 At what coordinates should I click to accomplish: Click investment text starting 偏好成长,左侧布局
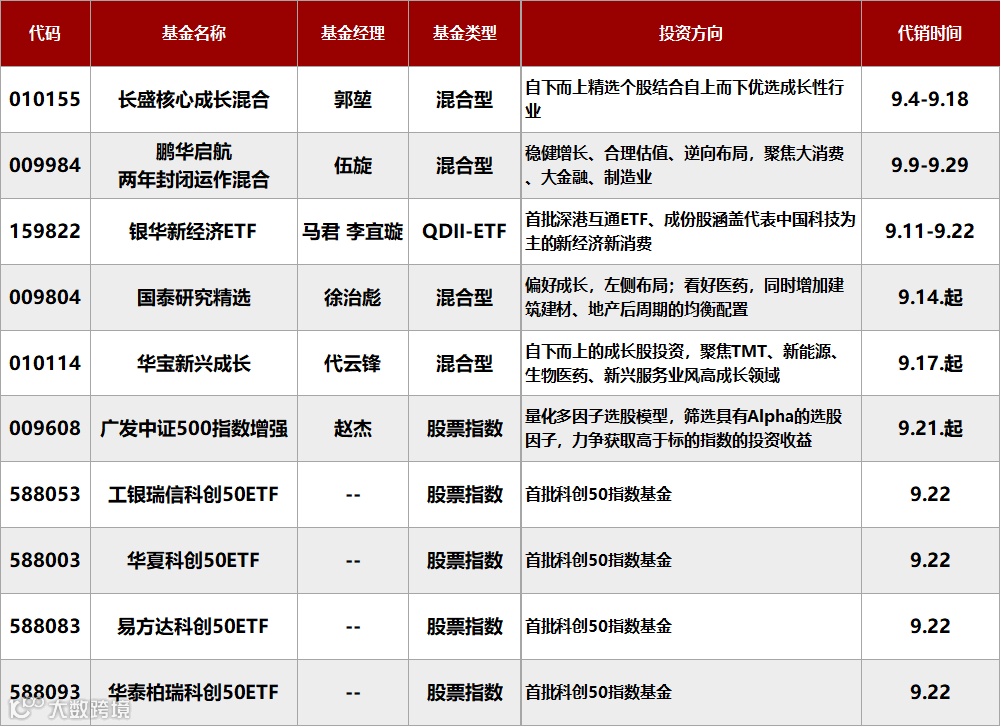click(x=684, y=297)
